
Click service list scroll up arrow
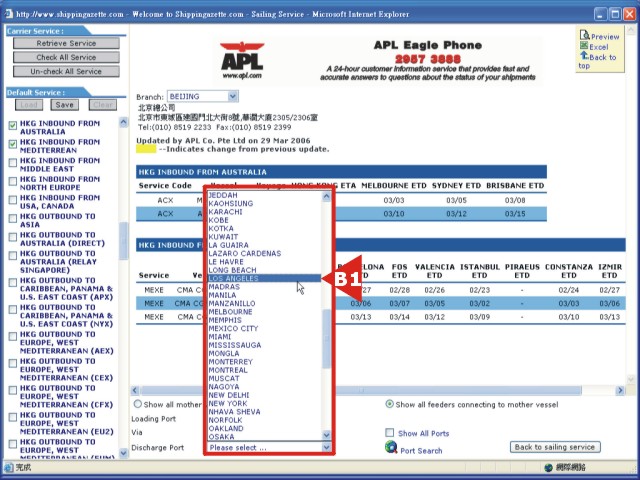point(123,122)
